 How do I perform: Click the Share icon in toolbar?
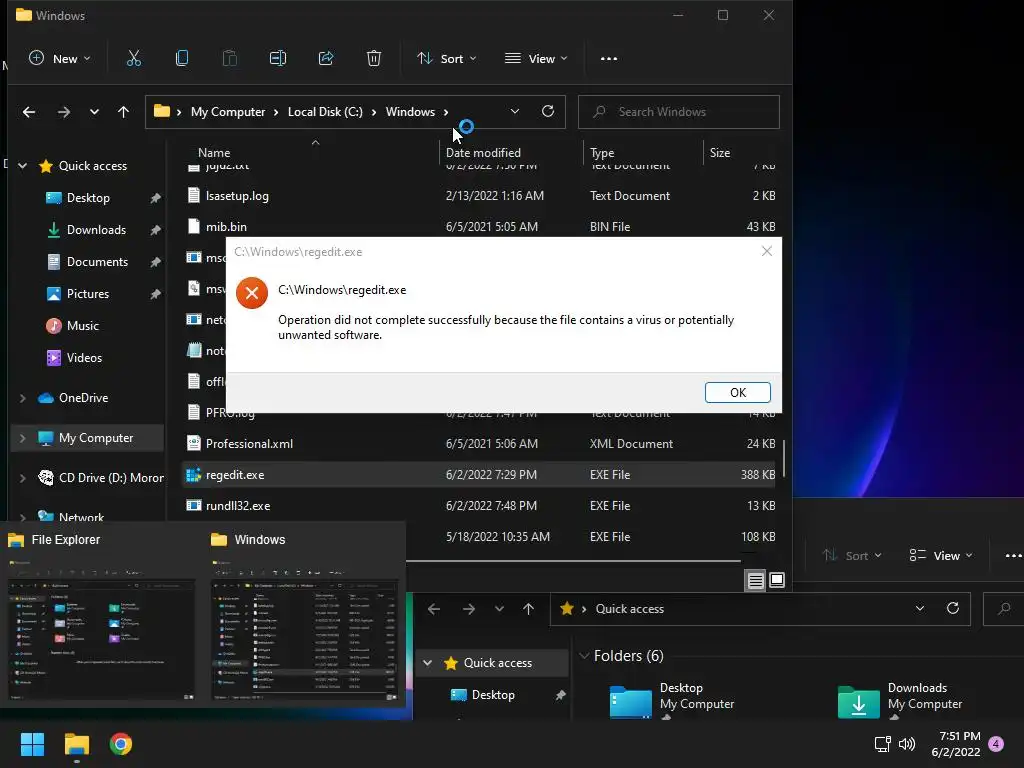pos(326,59)
